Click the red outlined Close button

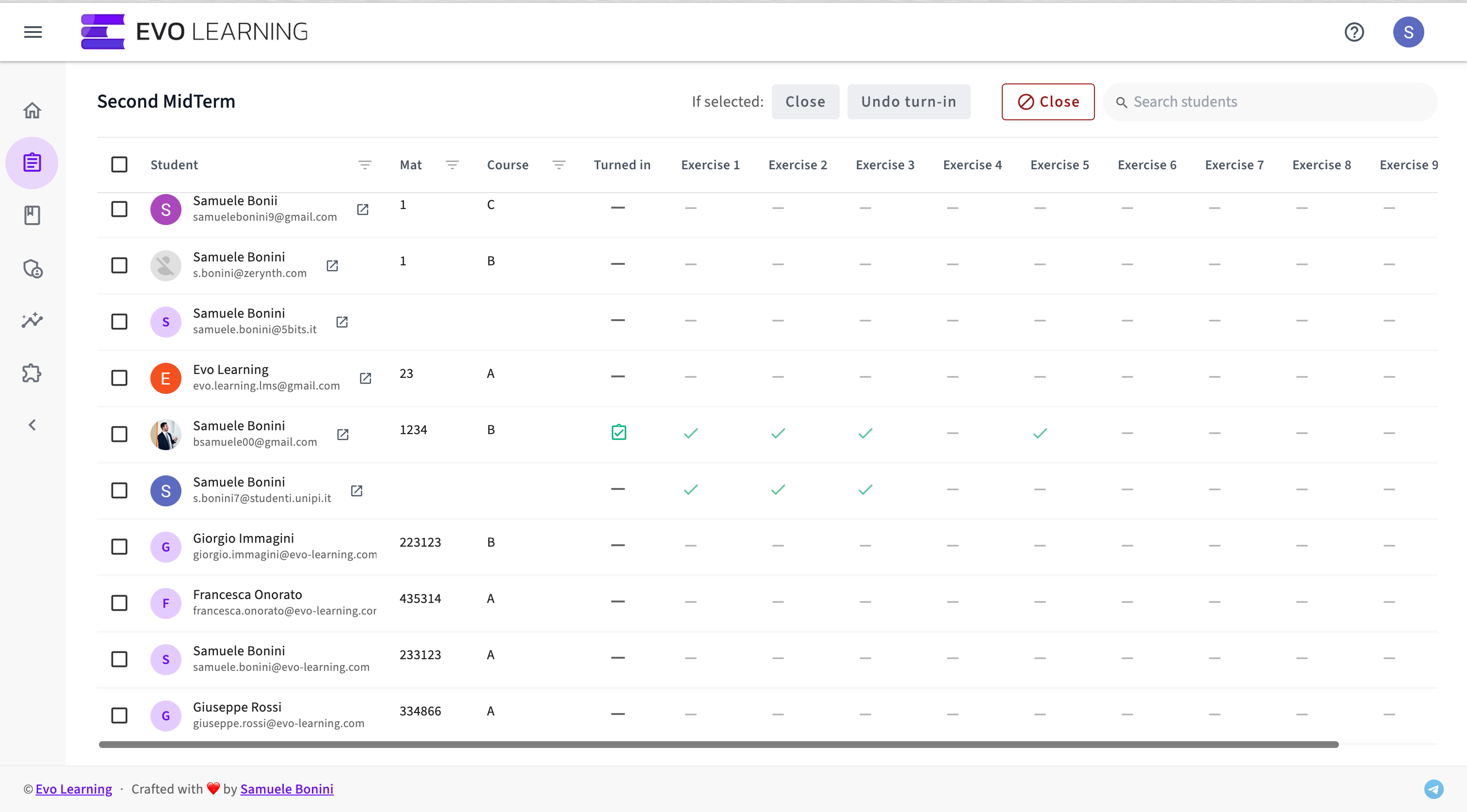pos(1048,102)
